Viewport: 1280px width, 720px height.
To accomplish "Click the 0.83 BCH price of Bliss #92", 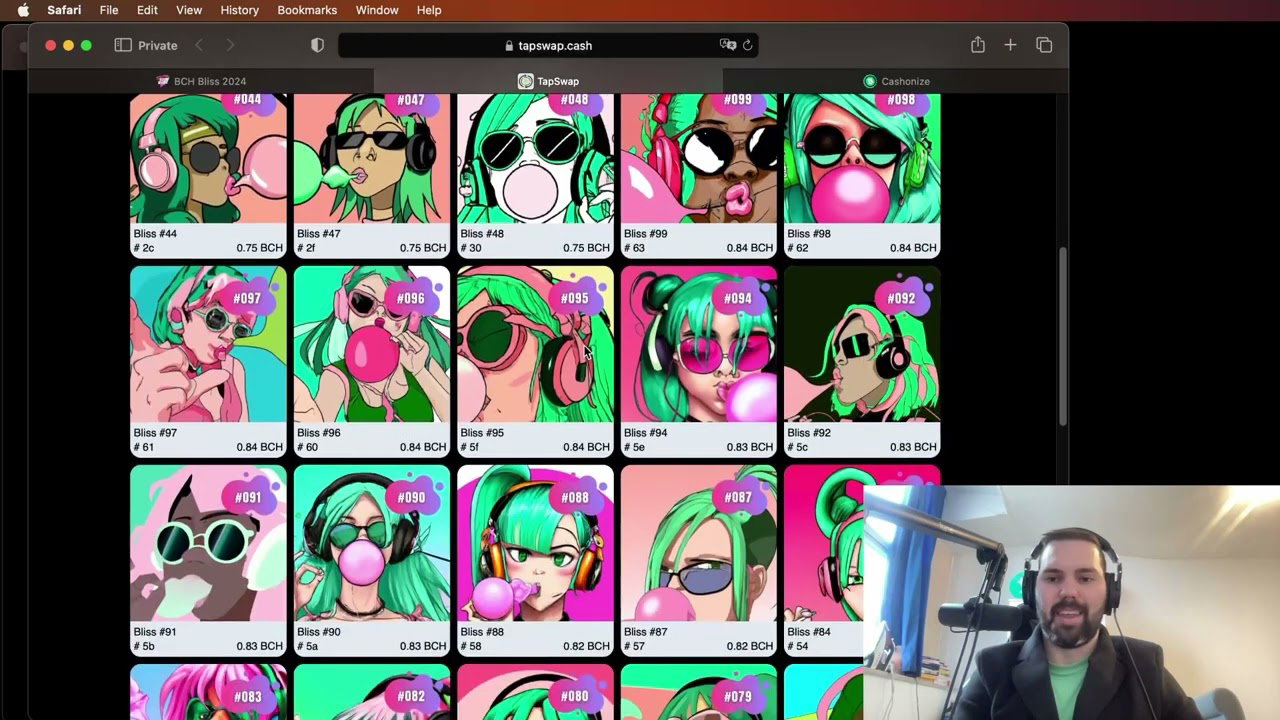I will (913, 447).
